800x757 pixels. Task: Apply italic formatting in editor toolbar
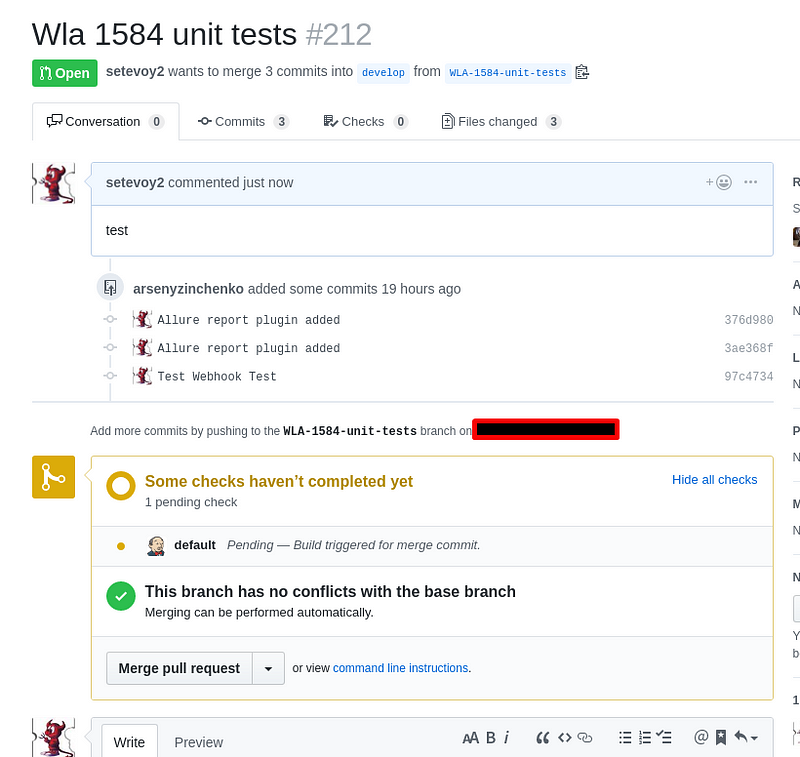(x=506, y=738)
